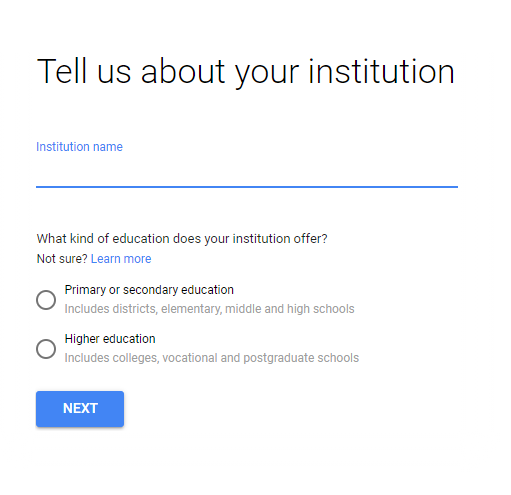Choose the option for elementary and high schools

[46, 299]
